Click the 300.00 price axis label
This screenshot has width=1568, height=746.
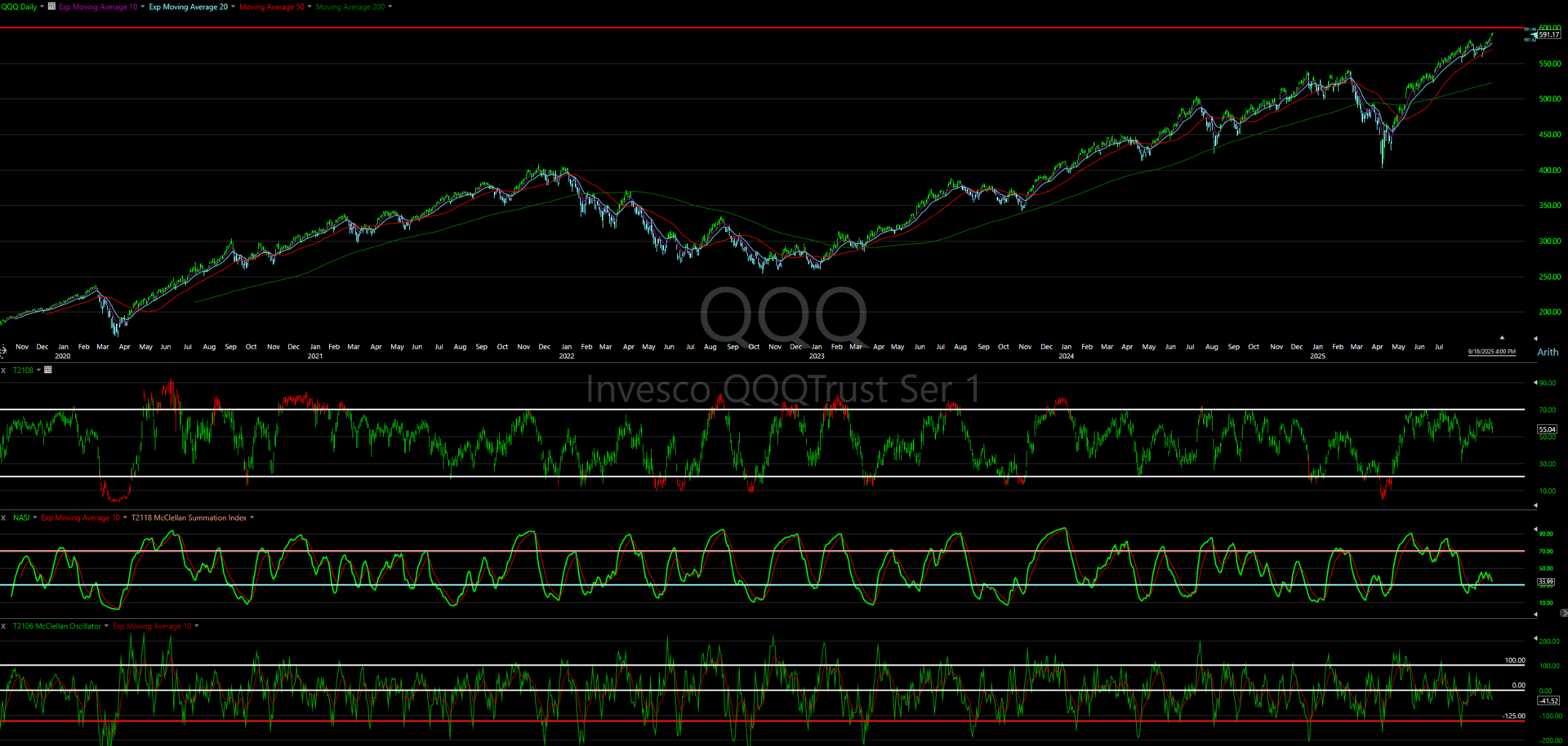[1550, 242]
